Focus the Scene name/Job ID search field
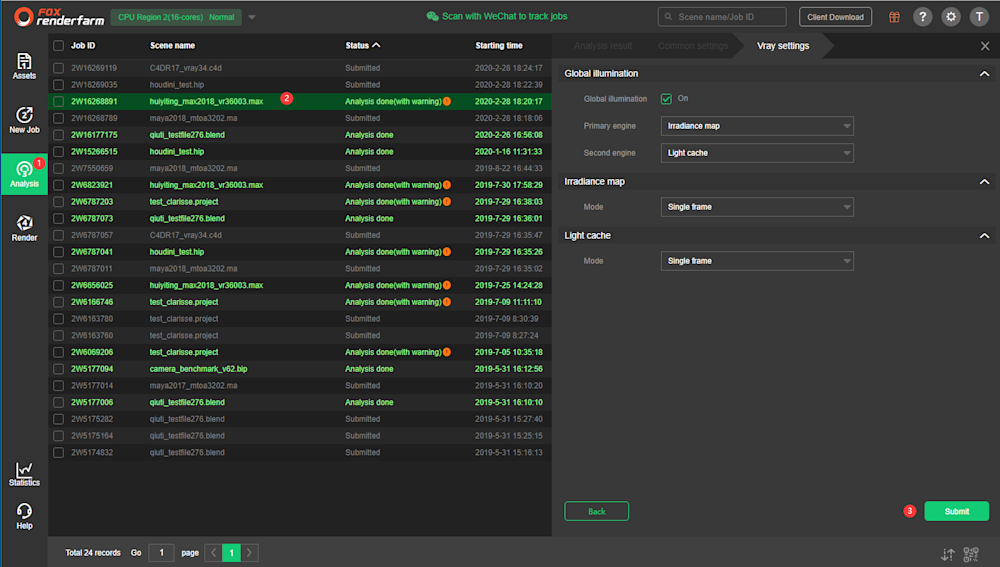 tap(722, 17)
